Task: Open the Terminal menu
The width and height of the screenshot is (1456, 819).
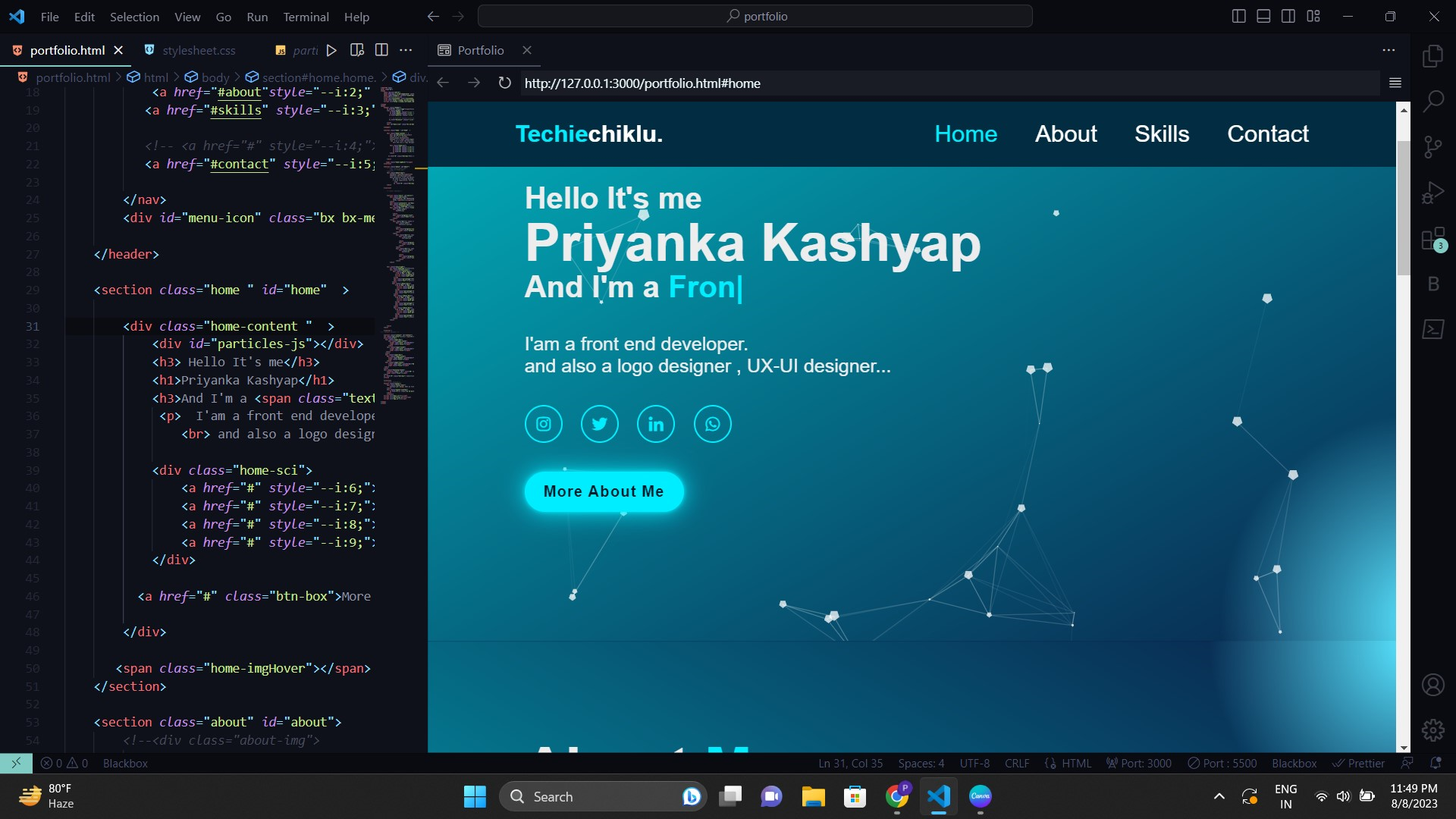Action: 306,17
